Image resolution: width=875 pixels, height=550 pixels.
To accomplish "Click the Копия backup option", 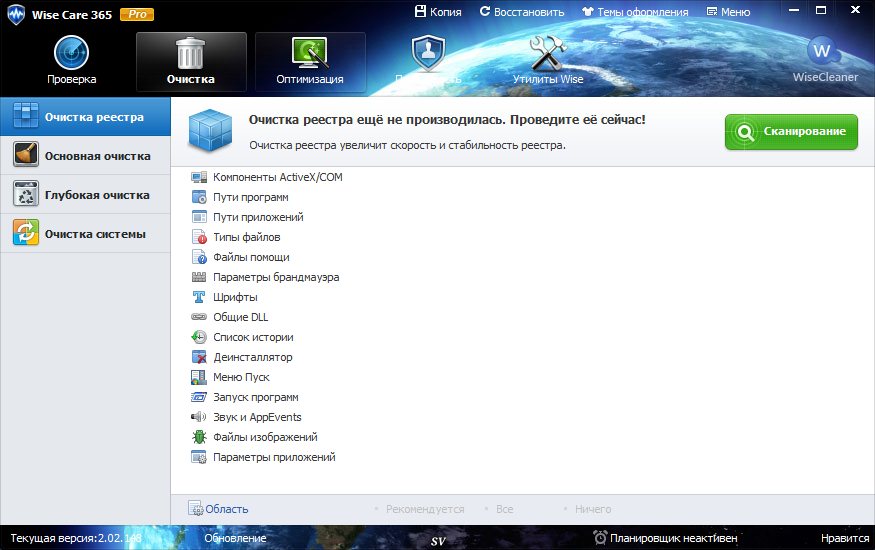I will pyautogui.click(x=437, y=12).
